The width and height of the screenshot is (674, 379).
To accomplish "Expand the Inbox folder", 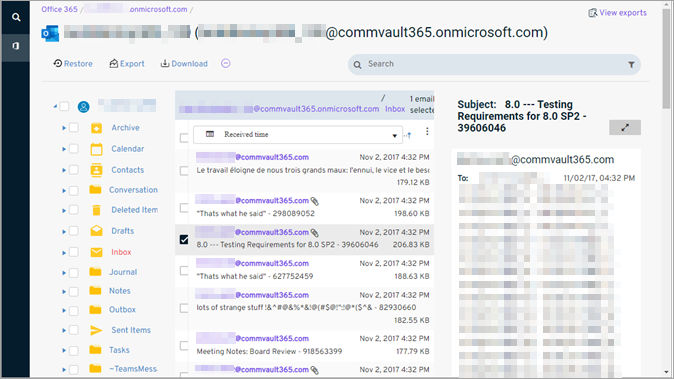I will [64, 252].
